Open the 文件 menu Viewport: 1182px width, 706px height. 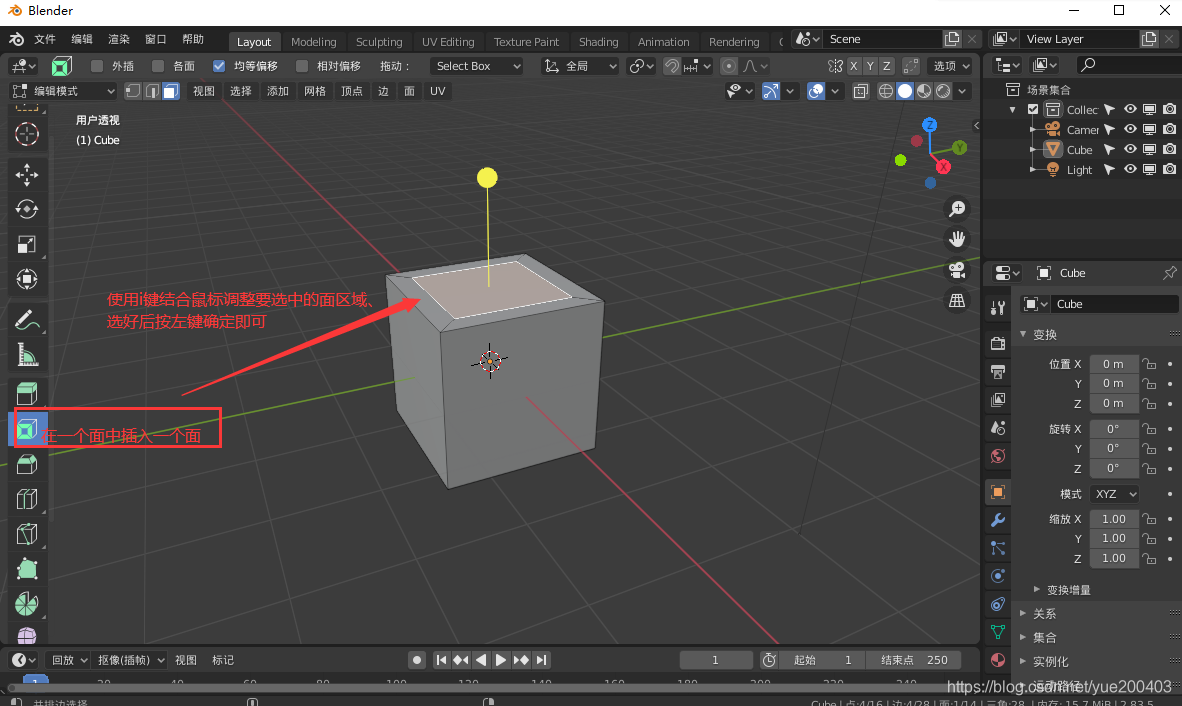(x=44, y=39)
